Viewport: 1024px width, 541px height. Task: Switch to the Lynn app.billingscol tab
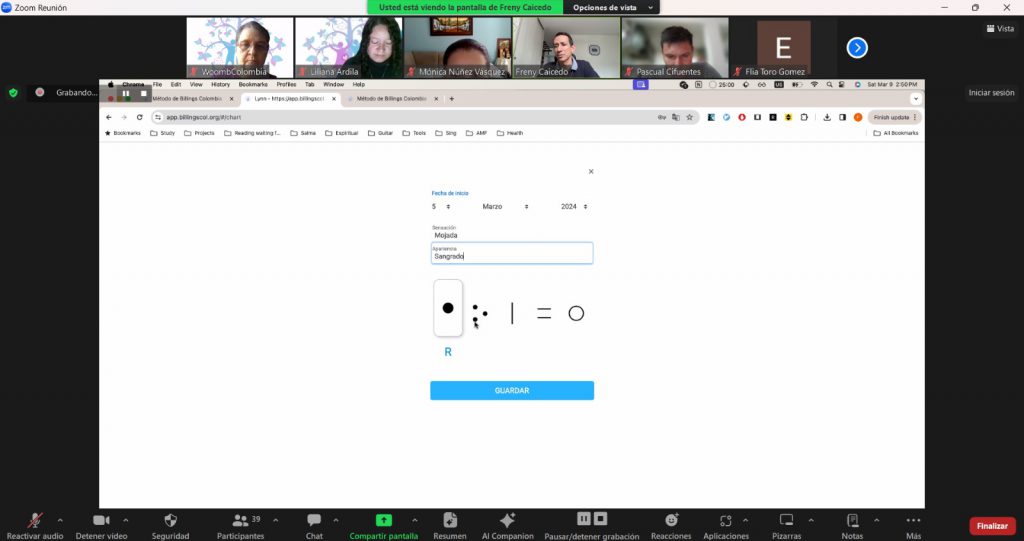tap(291, 99)
